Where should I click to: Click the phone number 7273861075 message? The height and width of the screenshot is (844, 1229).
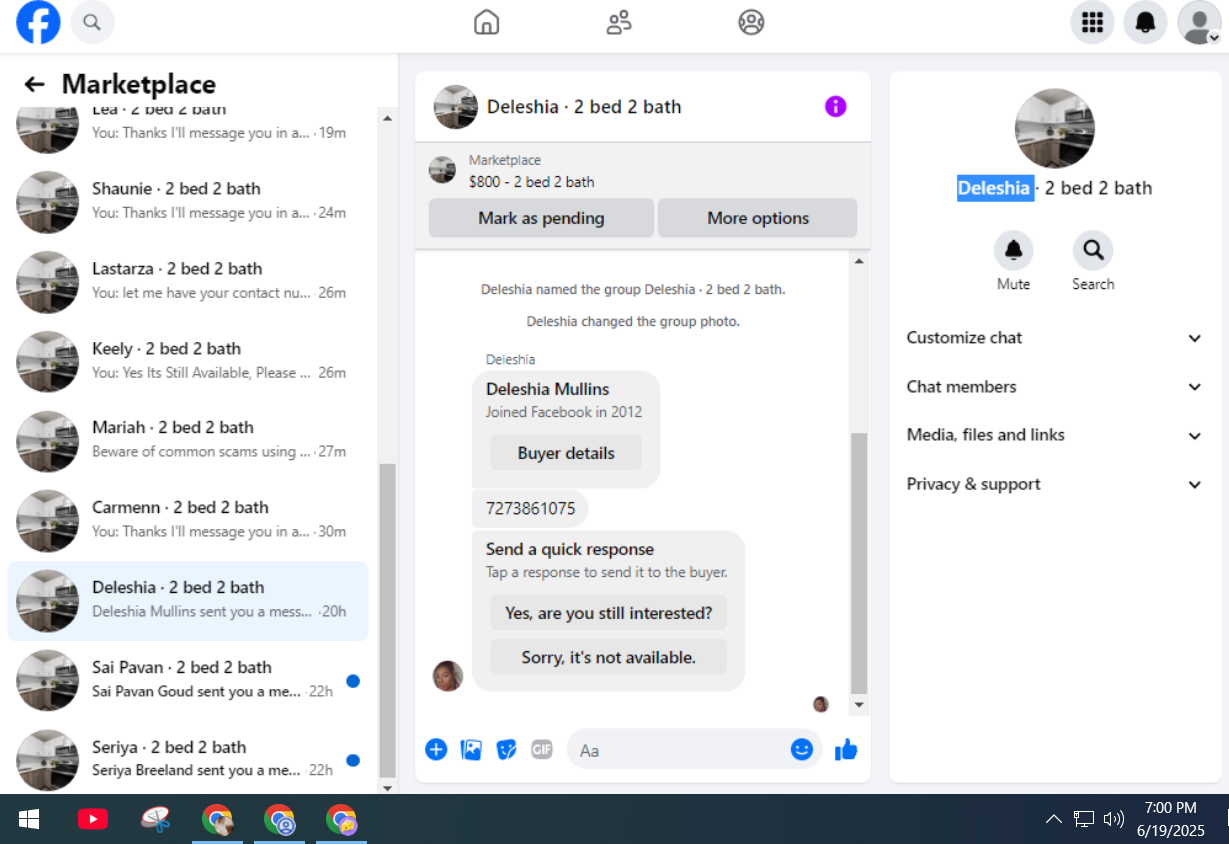pos(530,508)
